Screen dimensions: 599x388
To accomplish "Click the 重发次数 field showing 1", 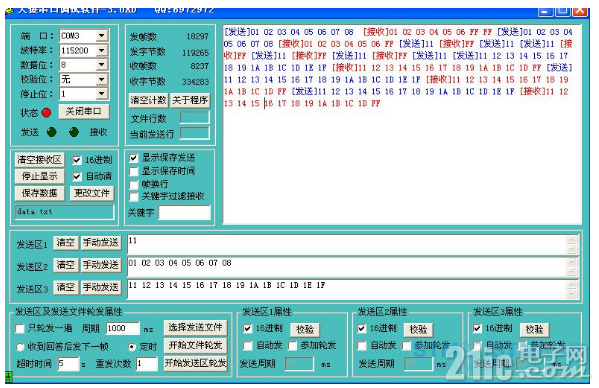I will pos(146,364).
